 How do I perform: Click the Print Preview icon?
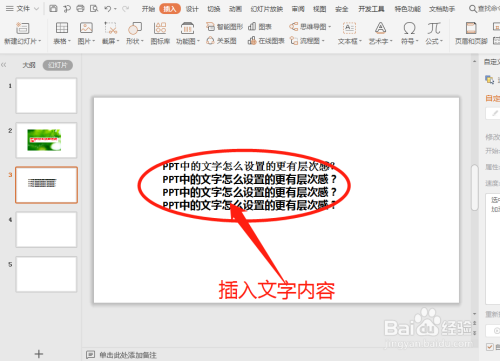click(94, 8)
